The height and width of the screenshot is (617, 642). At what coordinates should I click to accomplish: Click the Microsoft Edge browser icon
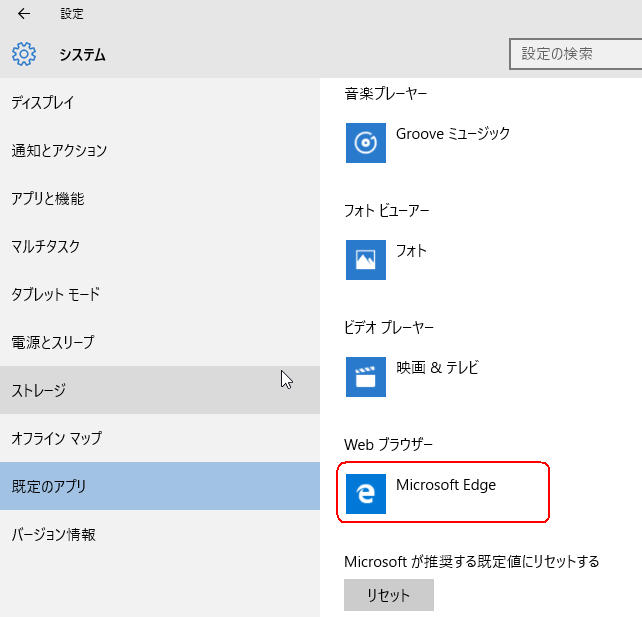pos(366,494)
